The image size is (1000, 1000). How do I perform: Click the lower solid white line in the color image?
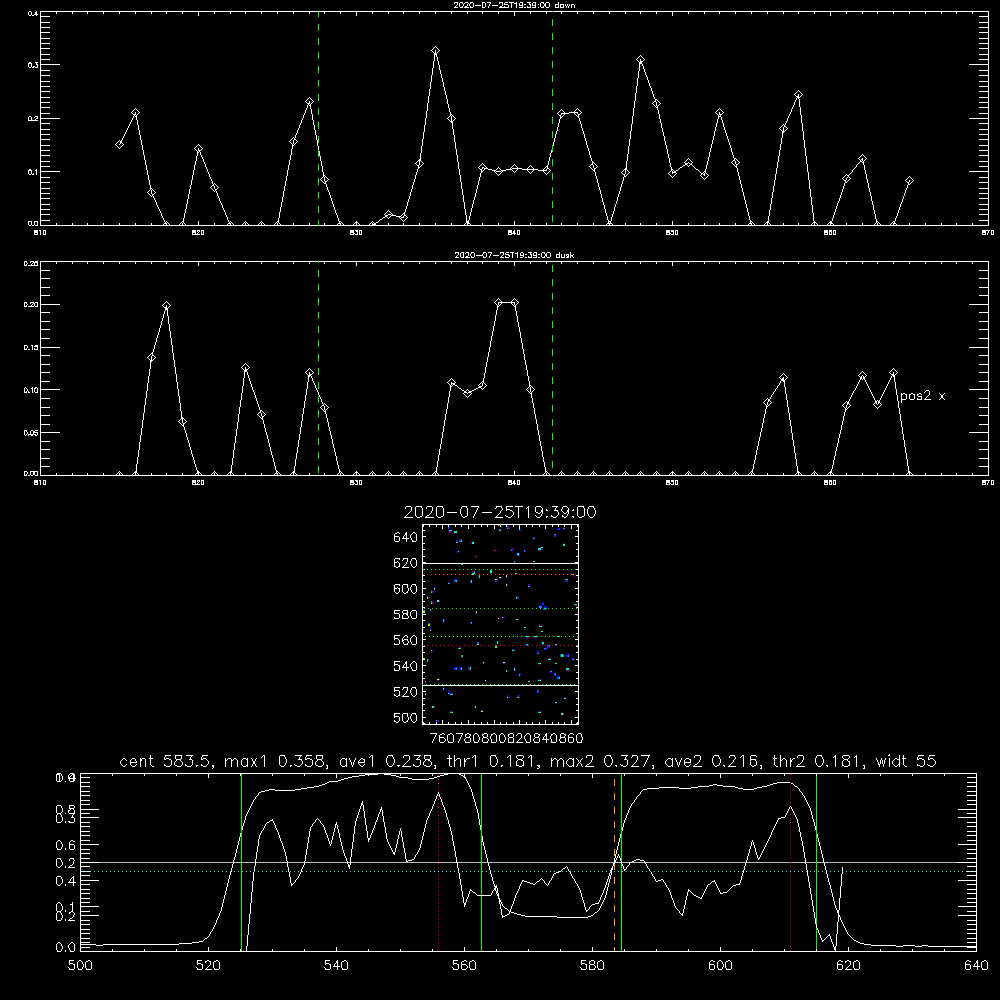click(x=500, y=686)
